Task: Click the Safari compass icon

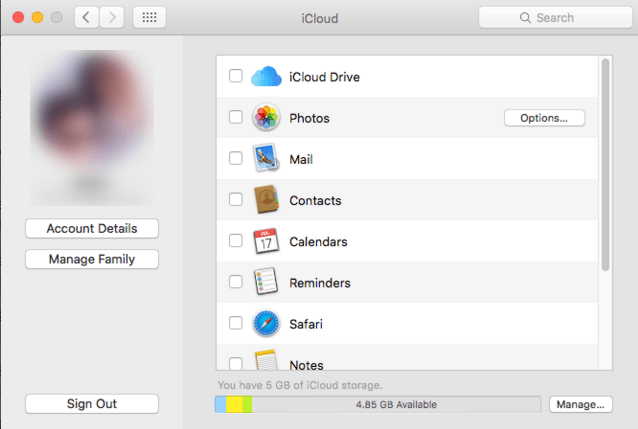Action: pyautogui.click(x=266, y=324)
